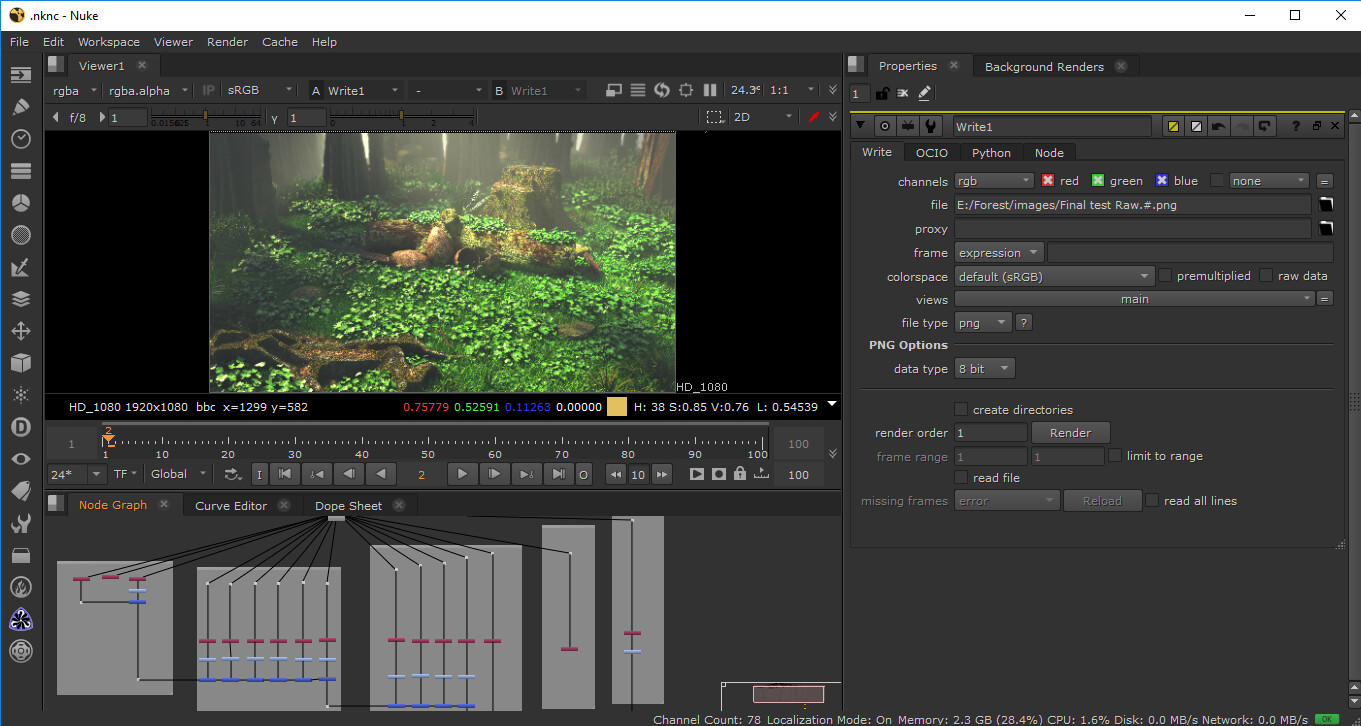Toggle the red channel checkbox
The image size is (1361, 726).
[x=1048, y=181]
